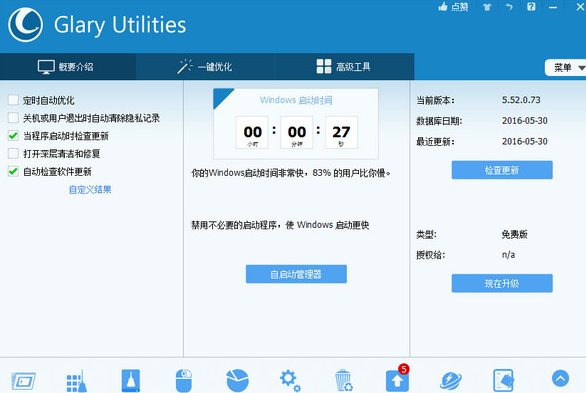Click the 现在升级 button
The width and height of the screenshot is (586, 393).
(502, 283)
